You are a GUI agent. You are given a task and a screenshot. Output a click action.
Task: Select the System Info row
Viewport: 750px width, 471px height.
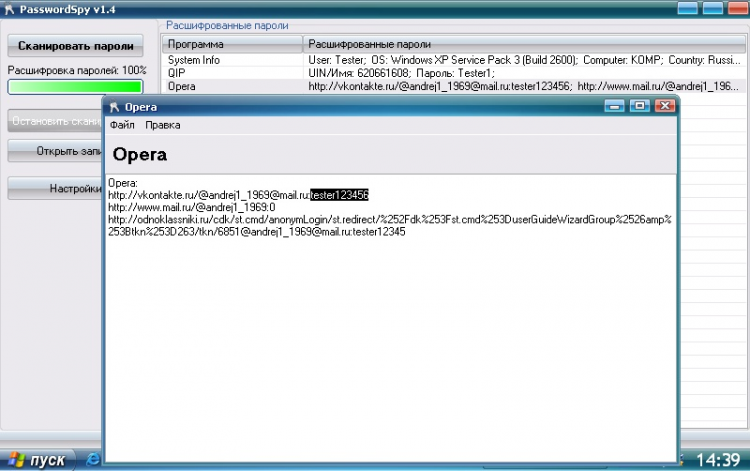(453, 60)
